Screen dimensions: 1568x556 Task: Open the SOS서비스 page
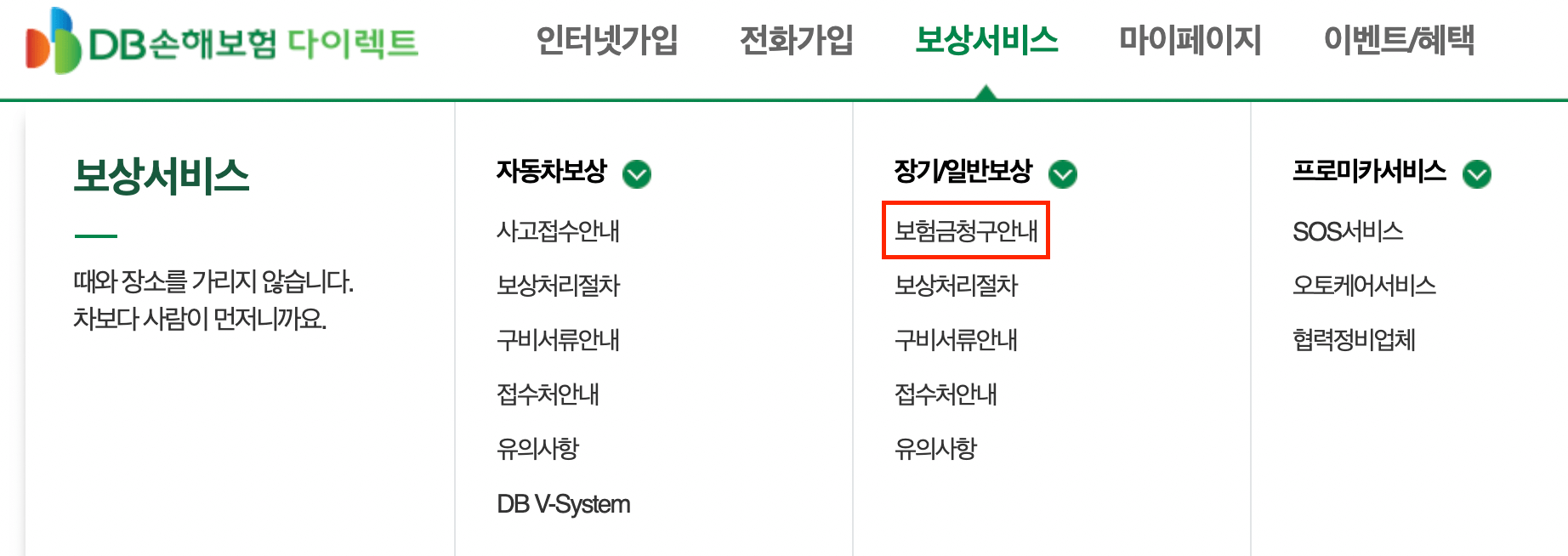coord(1349,230)
